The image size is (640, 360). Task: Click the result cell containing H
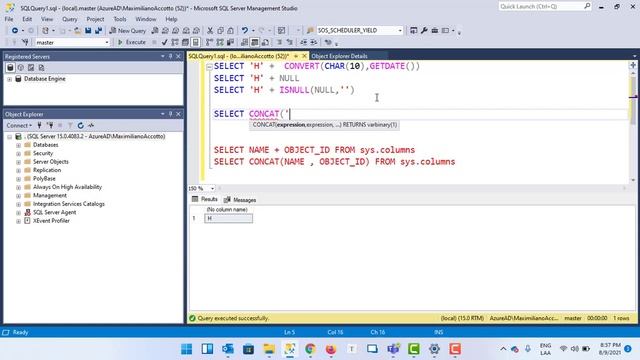(228, 218)
